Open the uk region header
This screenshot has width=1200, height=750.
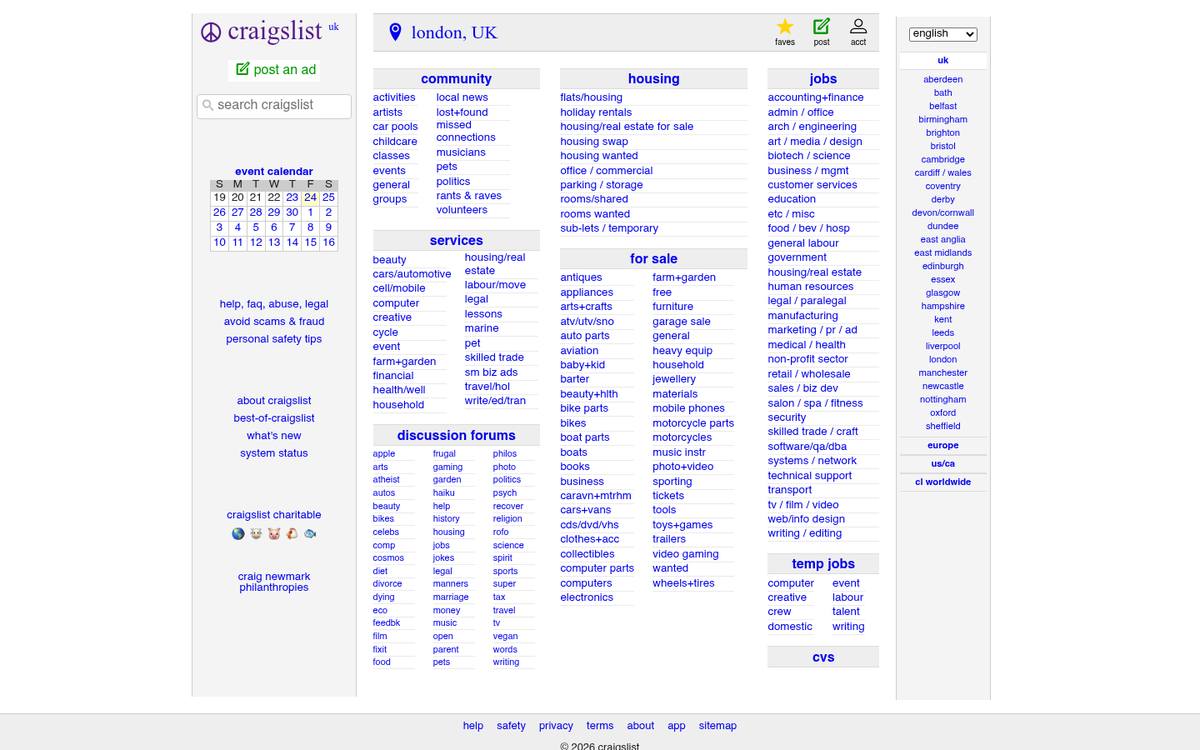click(942, 59)
